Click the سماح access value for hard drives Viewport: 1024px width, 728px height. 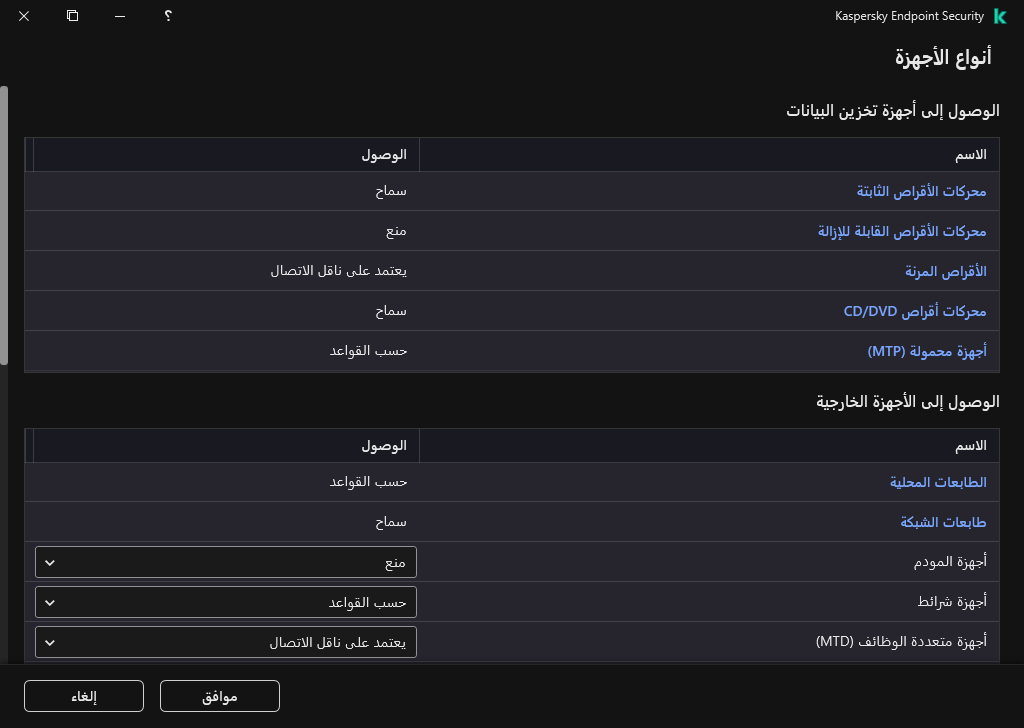(x=393, y=190)
